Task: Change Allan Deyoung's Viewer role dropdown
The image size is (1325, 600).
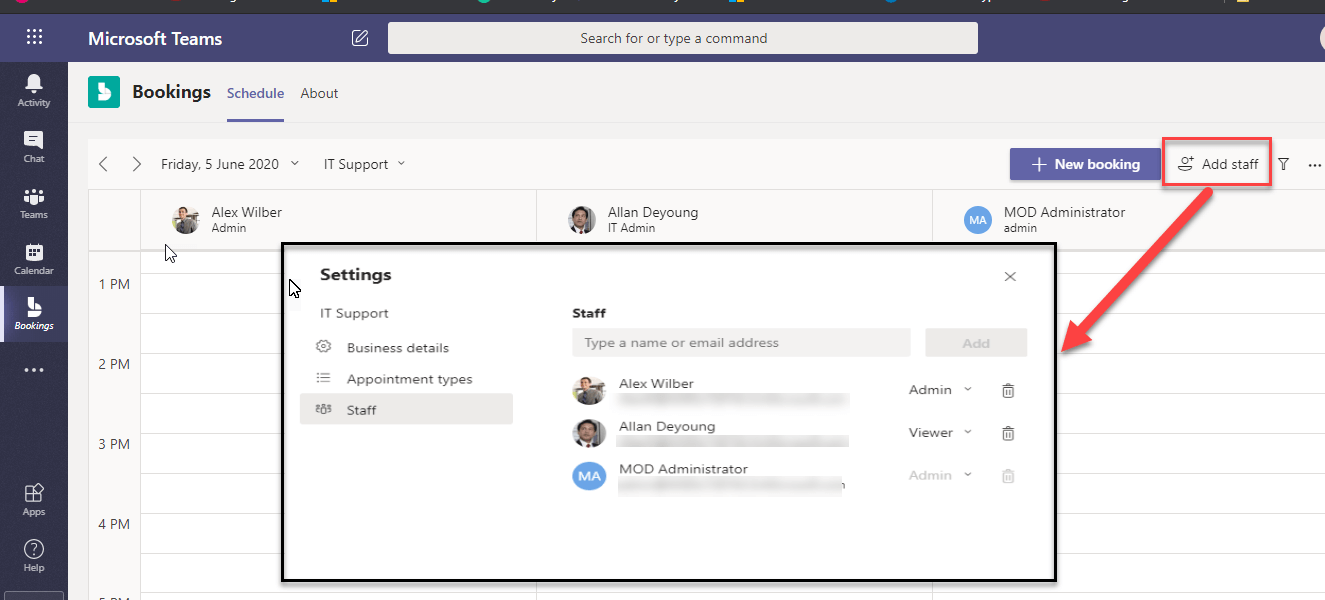Action: point(940,433)
